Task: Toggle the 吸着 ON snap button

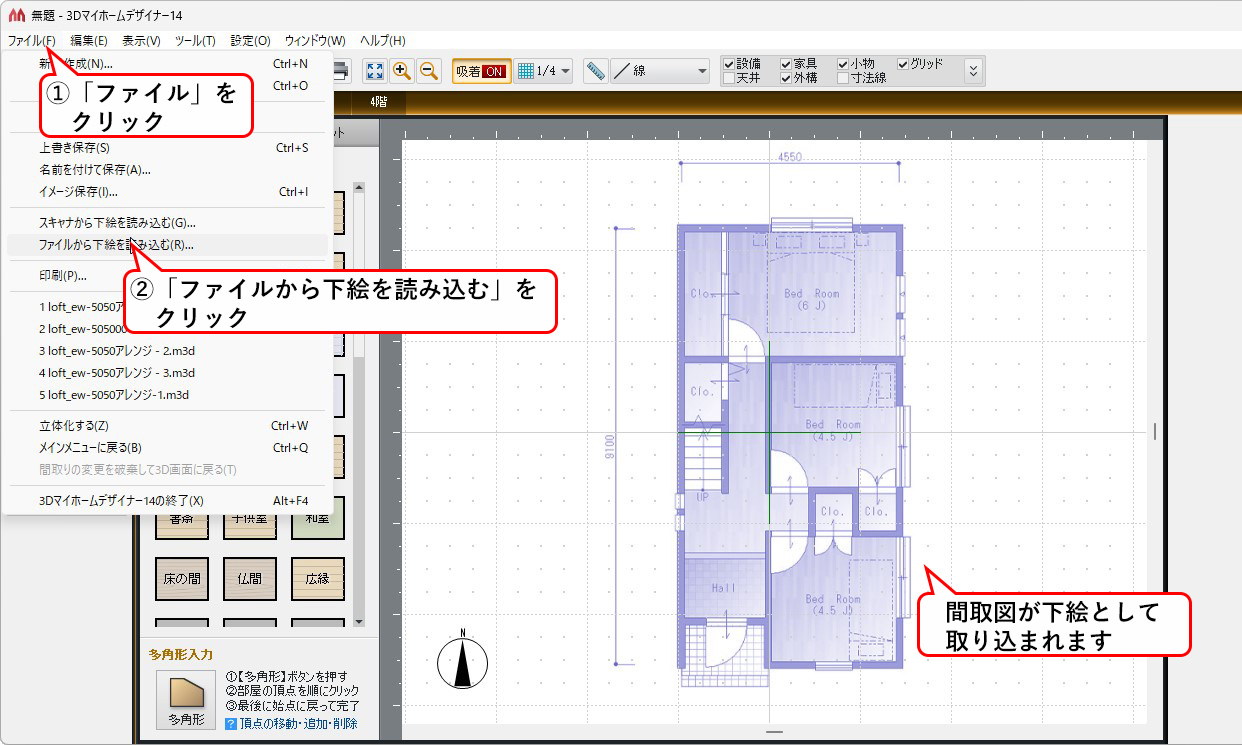Action: [481, 71]
